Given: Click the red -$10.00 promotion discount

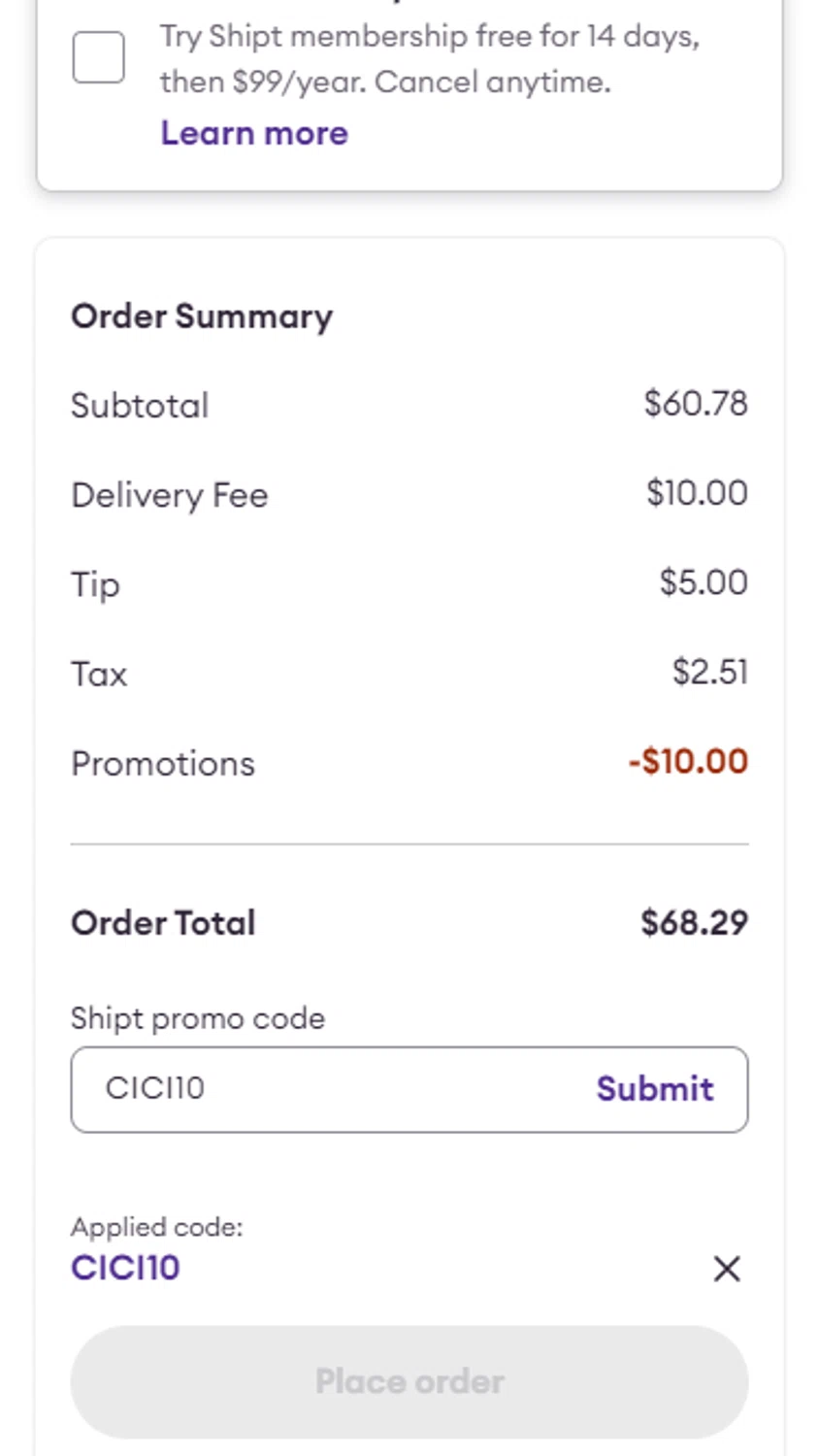Looking at the screenshot, I should 688,761.
